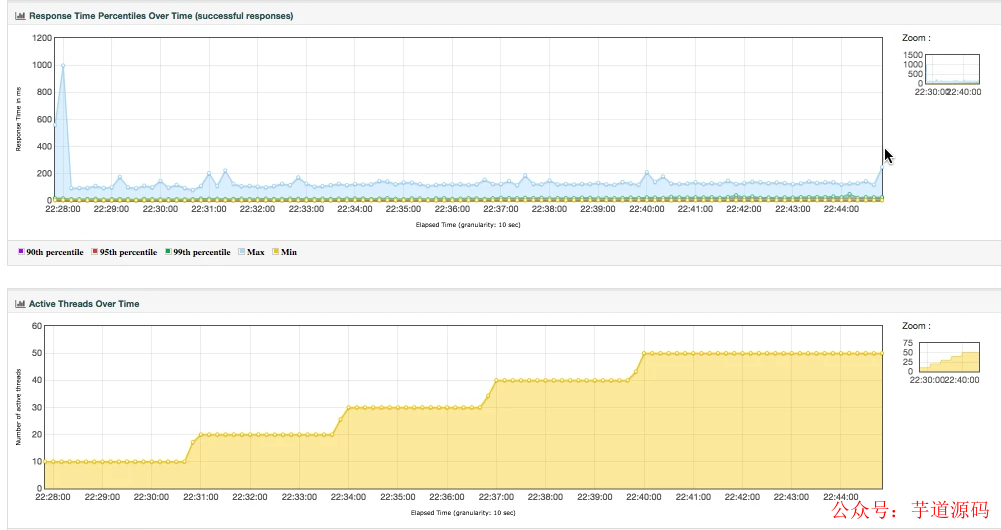Toggle the 99th percentile legend series
The width and height of the screenshot is (1001, 530).
coord(197,252)
